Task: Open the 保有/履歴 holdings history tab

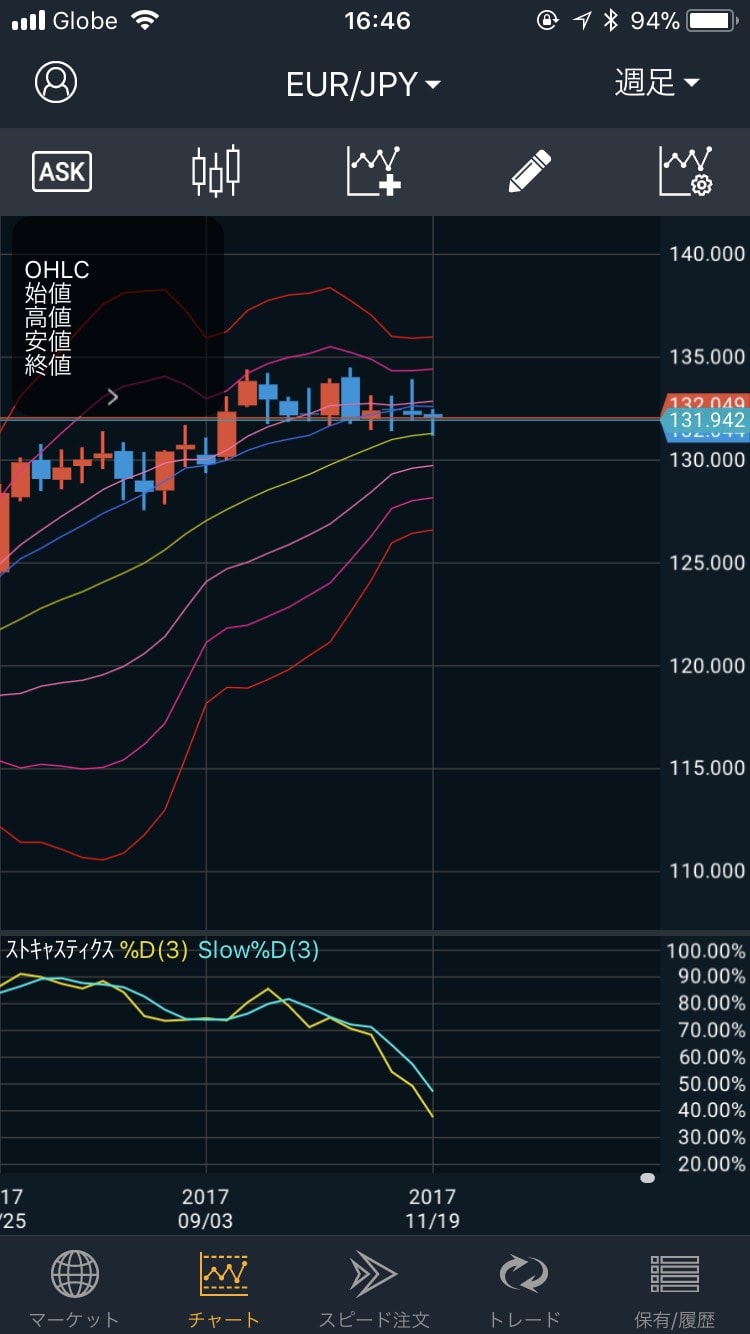Action: point(675,1290)
